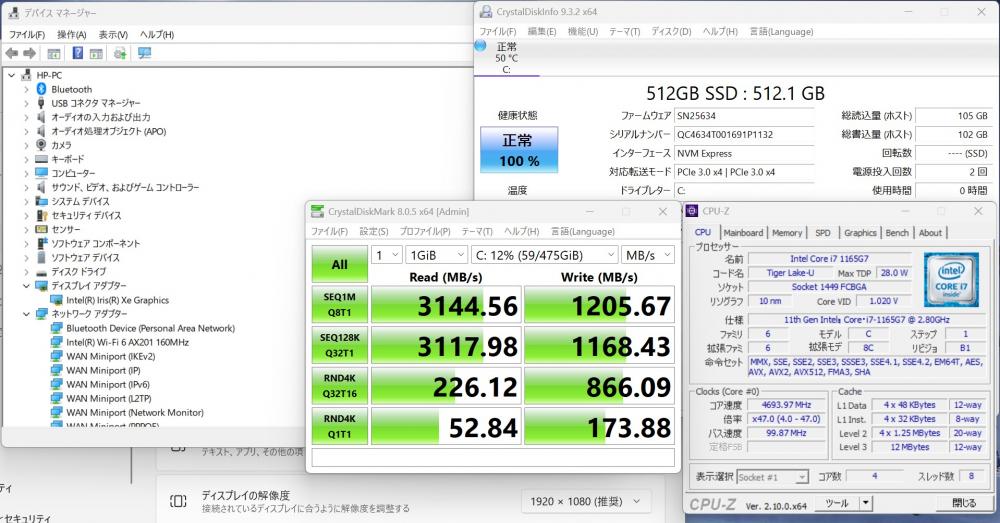Click the CPU-Z title bar icon
This screenshot has height=523, width=1000.
692,210
